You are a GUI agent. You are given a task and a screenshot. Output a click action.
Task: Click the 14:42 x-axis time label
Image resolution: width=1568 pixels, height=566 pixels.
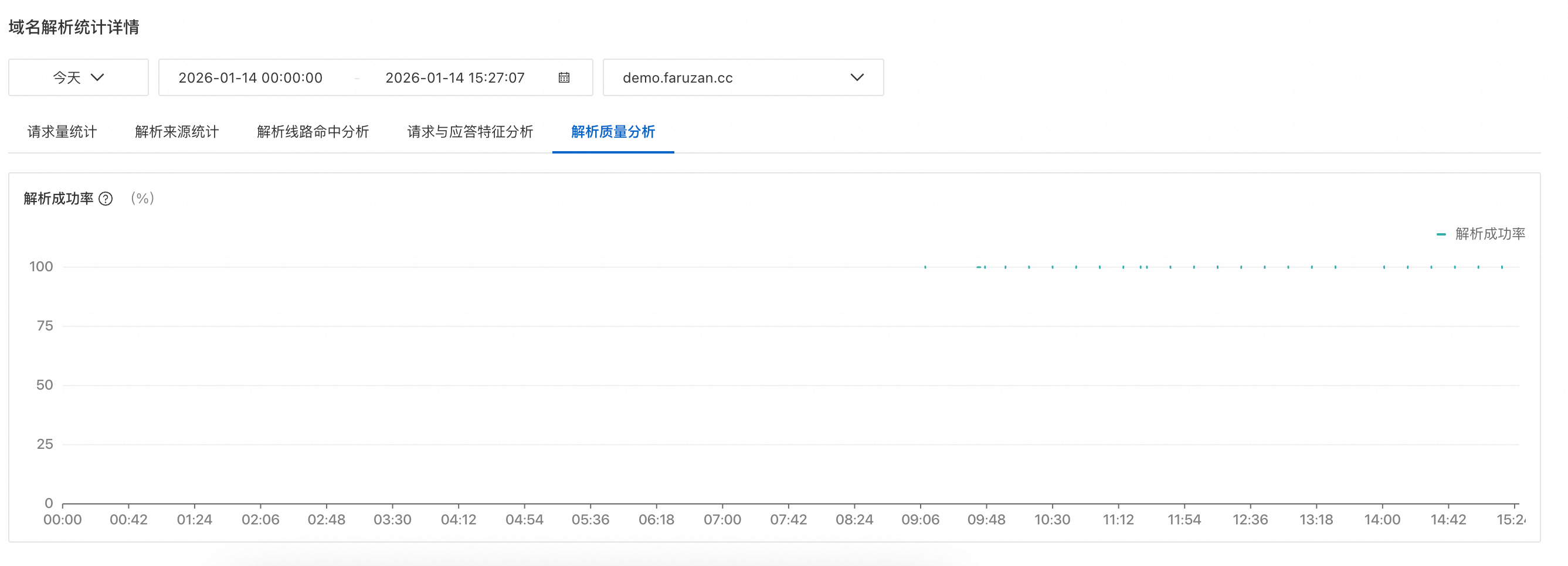(x=1449, y=520)
